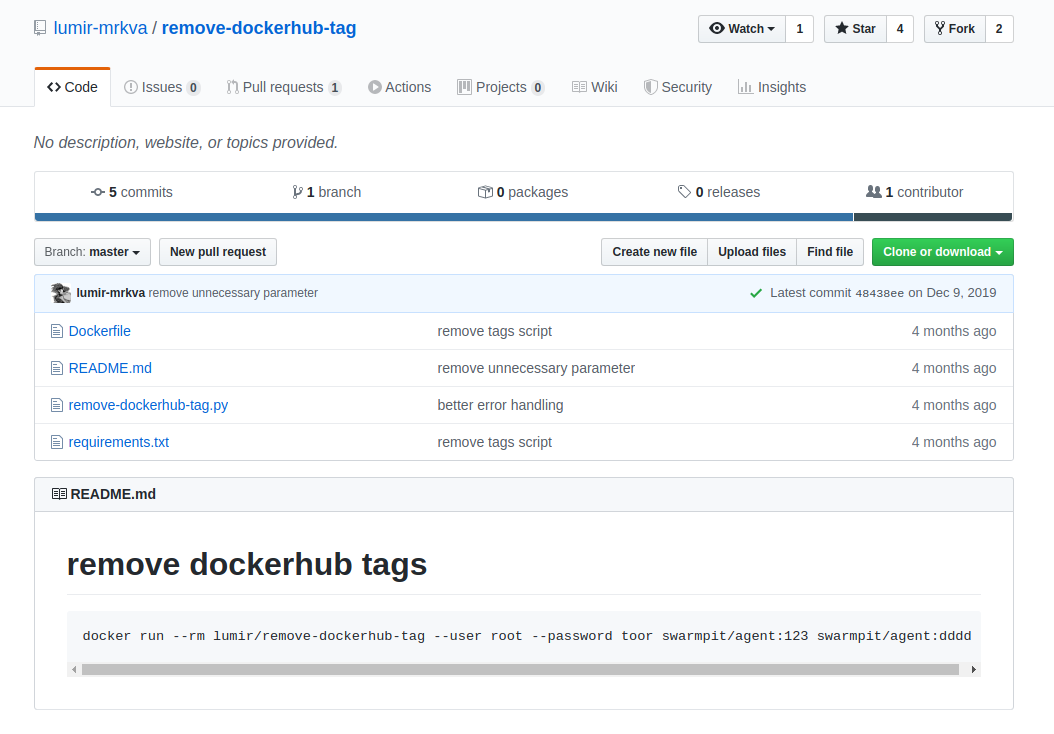Go to the Actions tab
1054x734 pixels.
click(399, 87)
